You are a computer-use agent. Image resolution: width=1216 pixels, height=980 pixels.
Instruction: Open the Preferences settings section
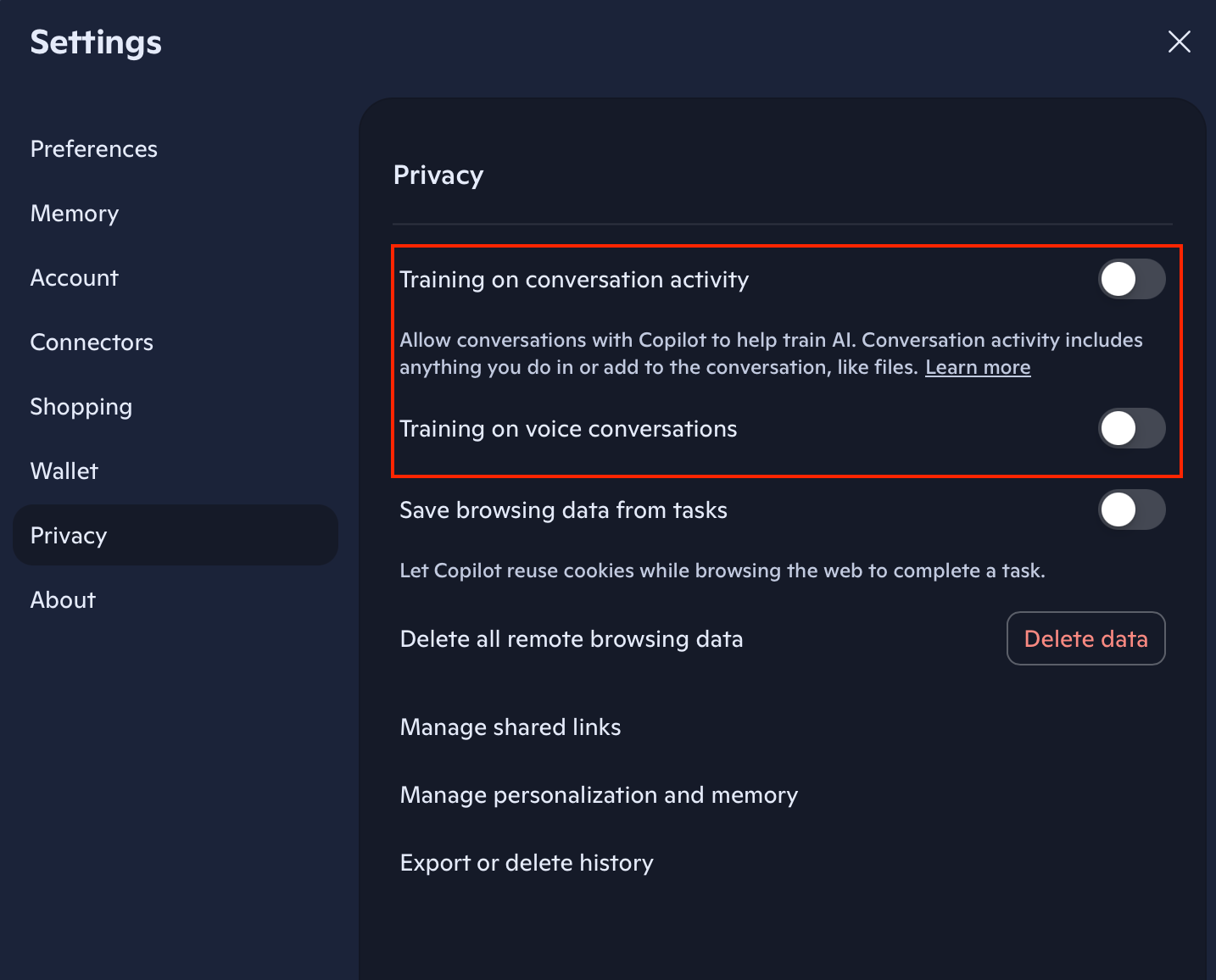(94, 149)
